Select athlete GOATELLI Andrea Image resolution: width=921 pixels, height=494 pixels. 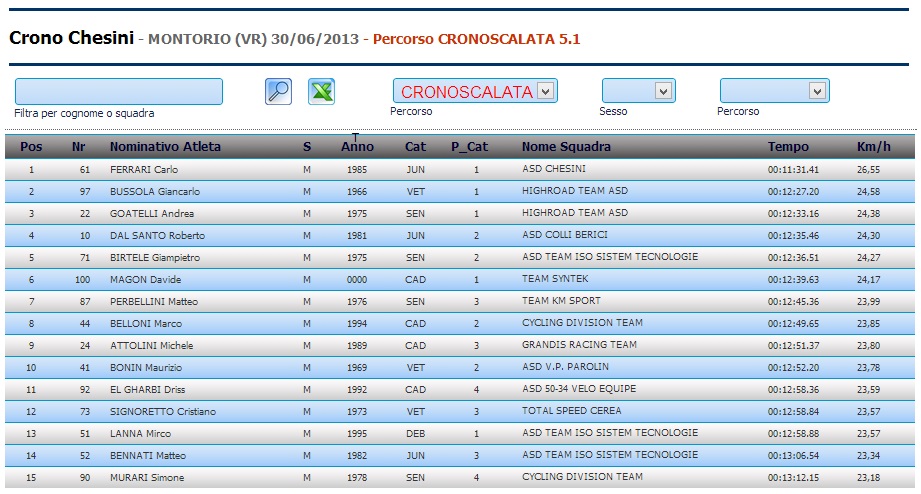click(x=152, y=213)
